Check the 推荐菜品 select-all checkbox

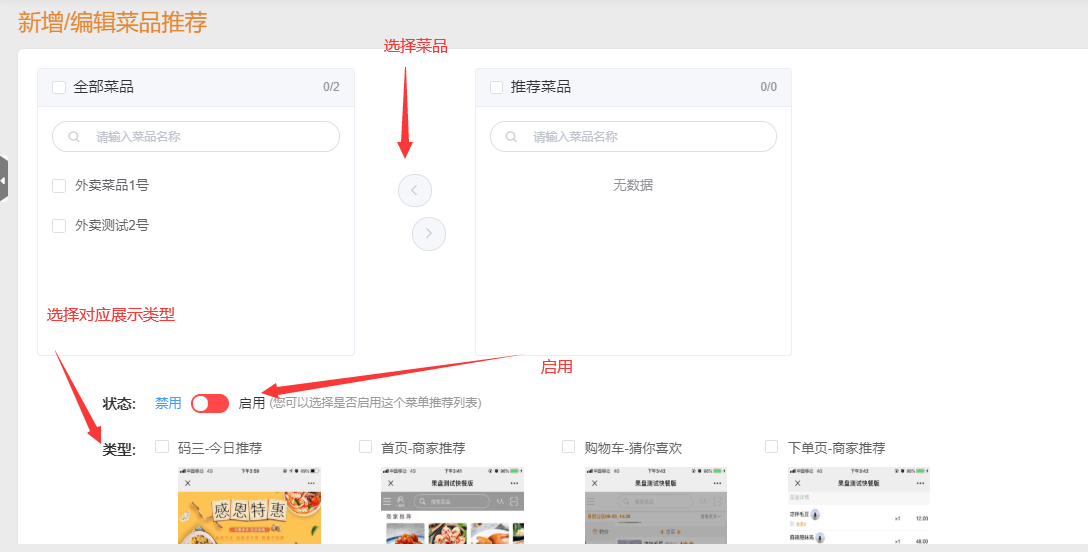496,87
